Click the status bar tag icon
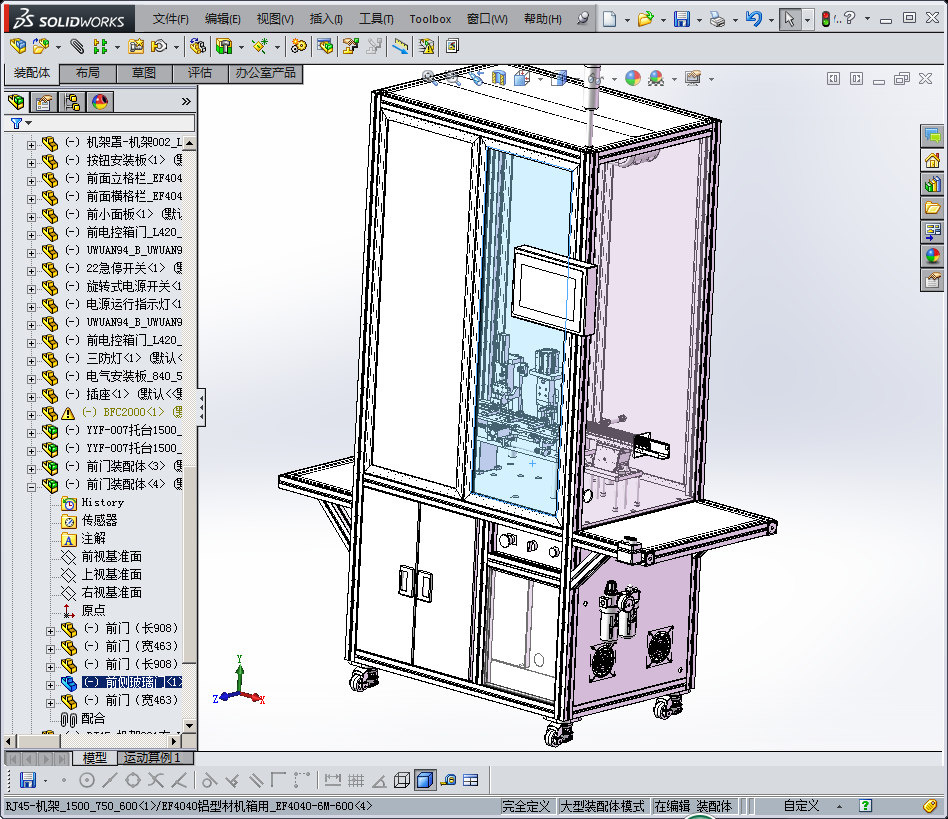 click(930, 806)
